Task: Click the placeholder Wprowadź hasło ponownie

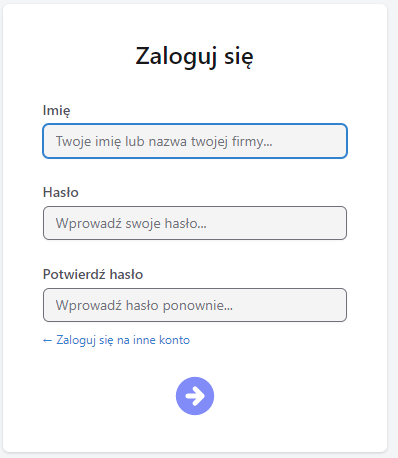Action: click(144, 305)
